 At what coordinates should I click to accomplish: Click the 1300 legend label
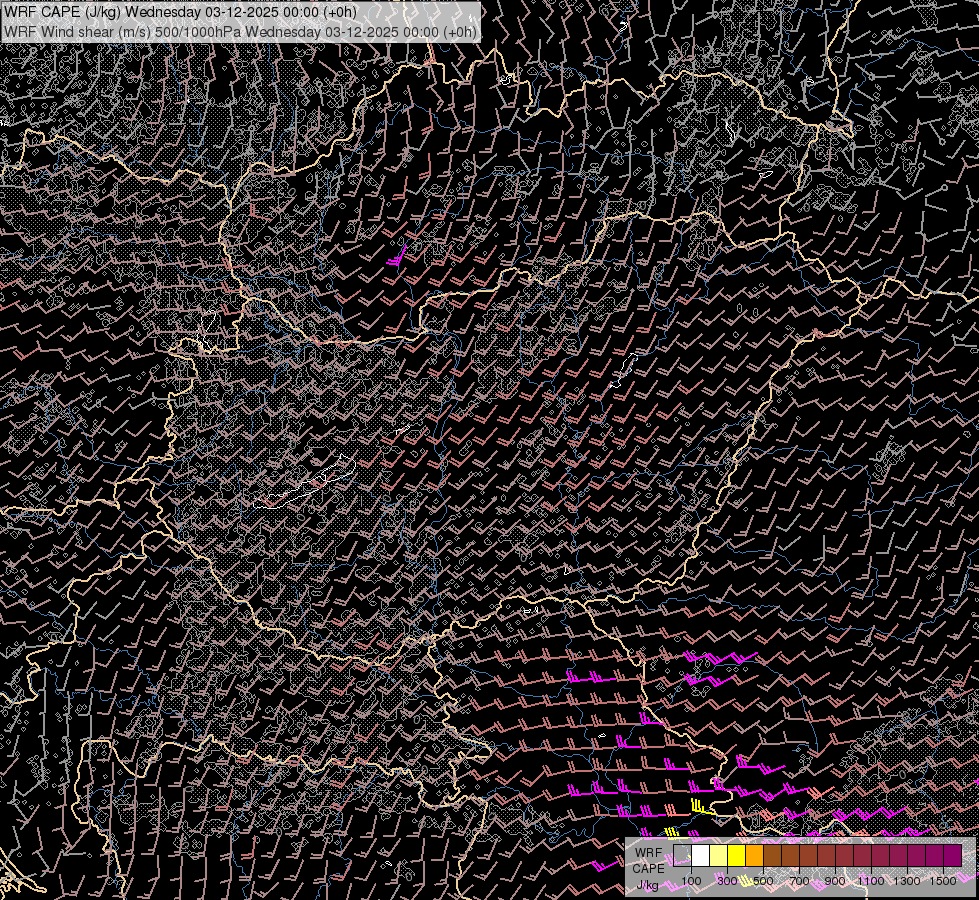point(907,881)
